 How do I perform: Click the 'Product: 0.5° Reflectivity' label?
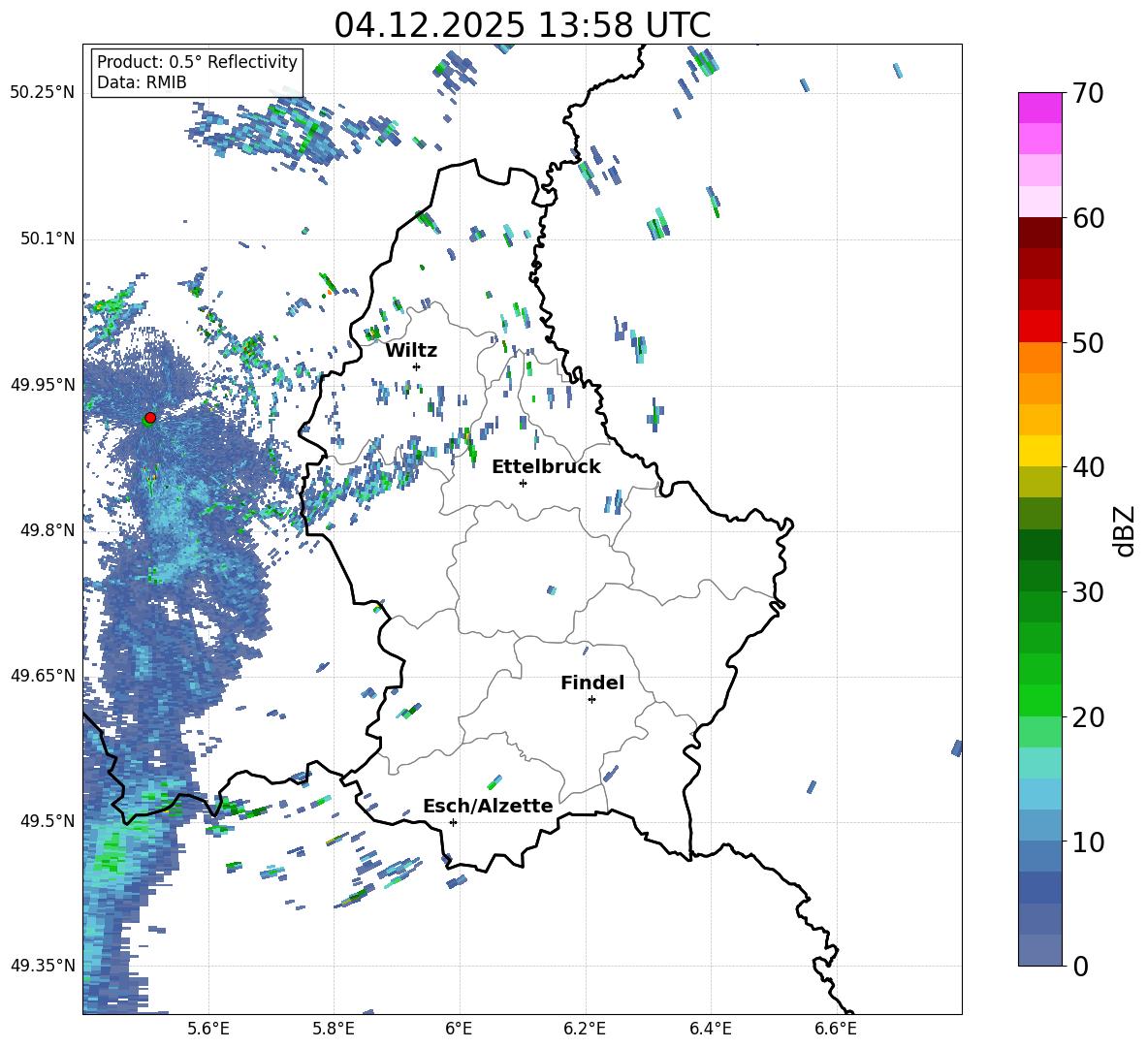pos(197,61)
